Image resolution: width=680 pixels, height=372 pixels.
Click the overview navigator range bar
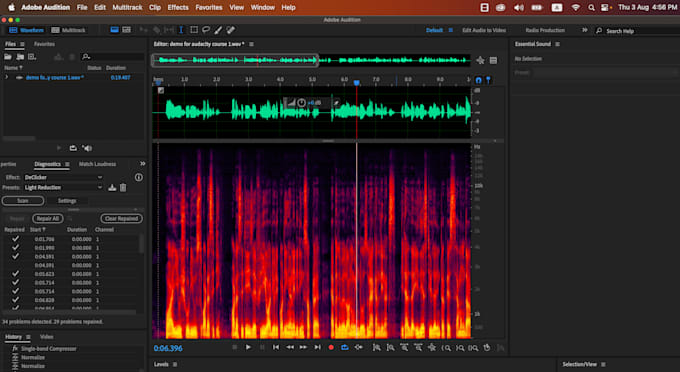point(235,60)
